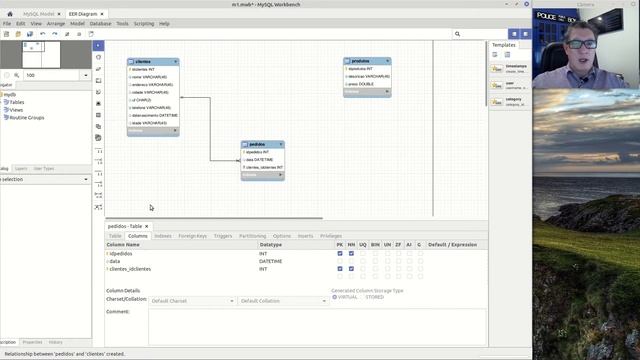640x360 pixels.
Task: Click the zoom in magnifier icon
Action: pos(17,76)
